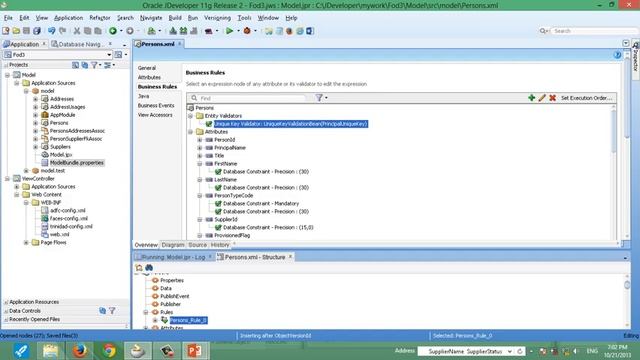The image size is (640, 360).
Task: Open the Refactor menu
Action: coord(100,18)
